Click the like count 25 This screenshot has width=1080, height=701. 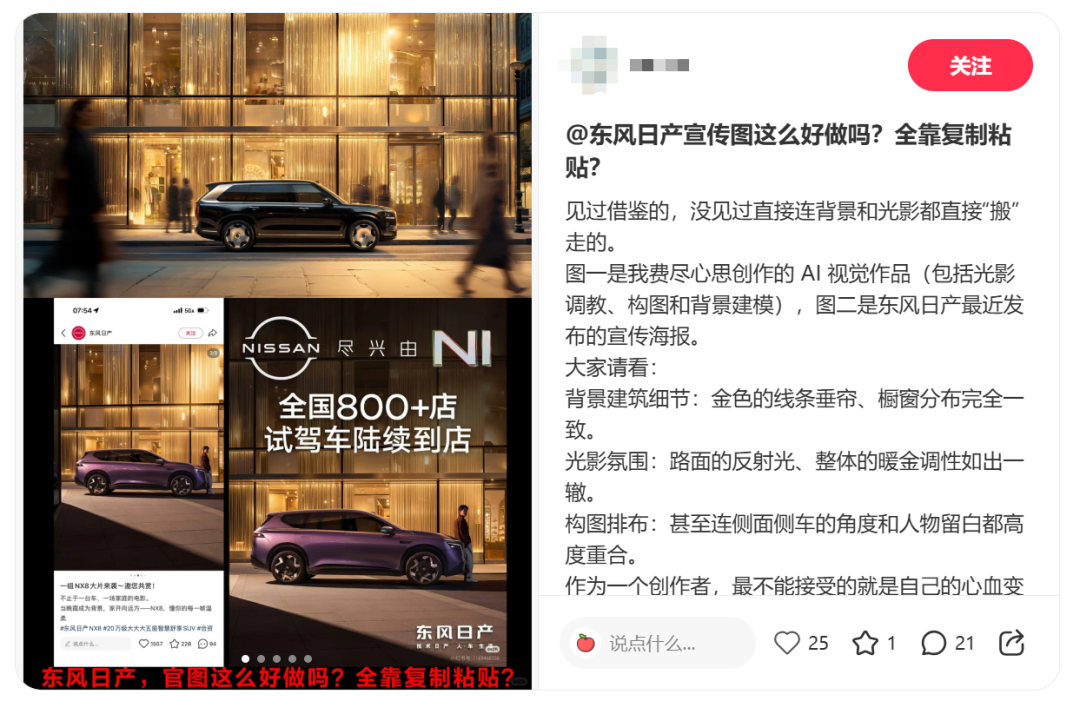point(818,643)
